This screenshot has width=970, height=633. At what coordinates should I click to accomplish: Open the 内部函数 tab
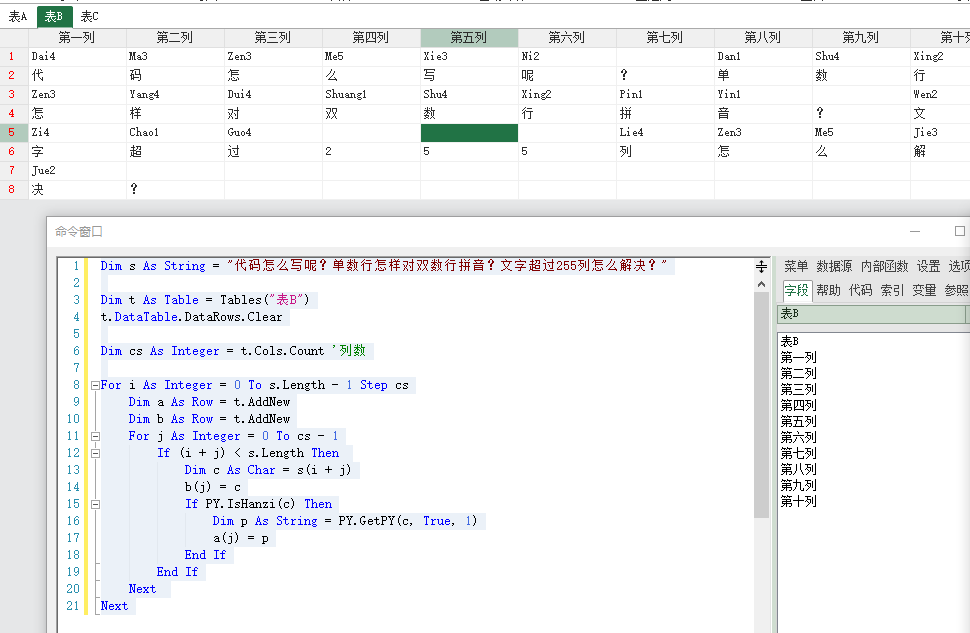[x=885, y=266]
